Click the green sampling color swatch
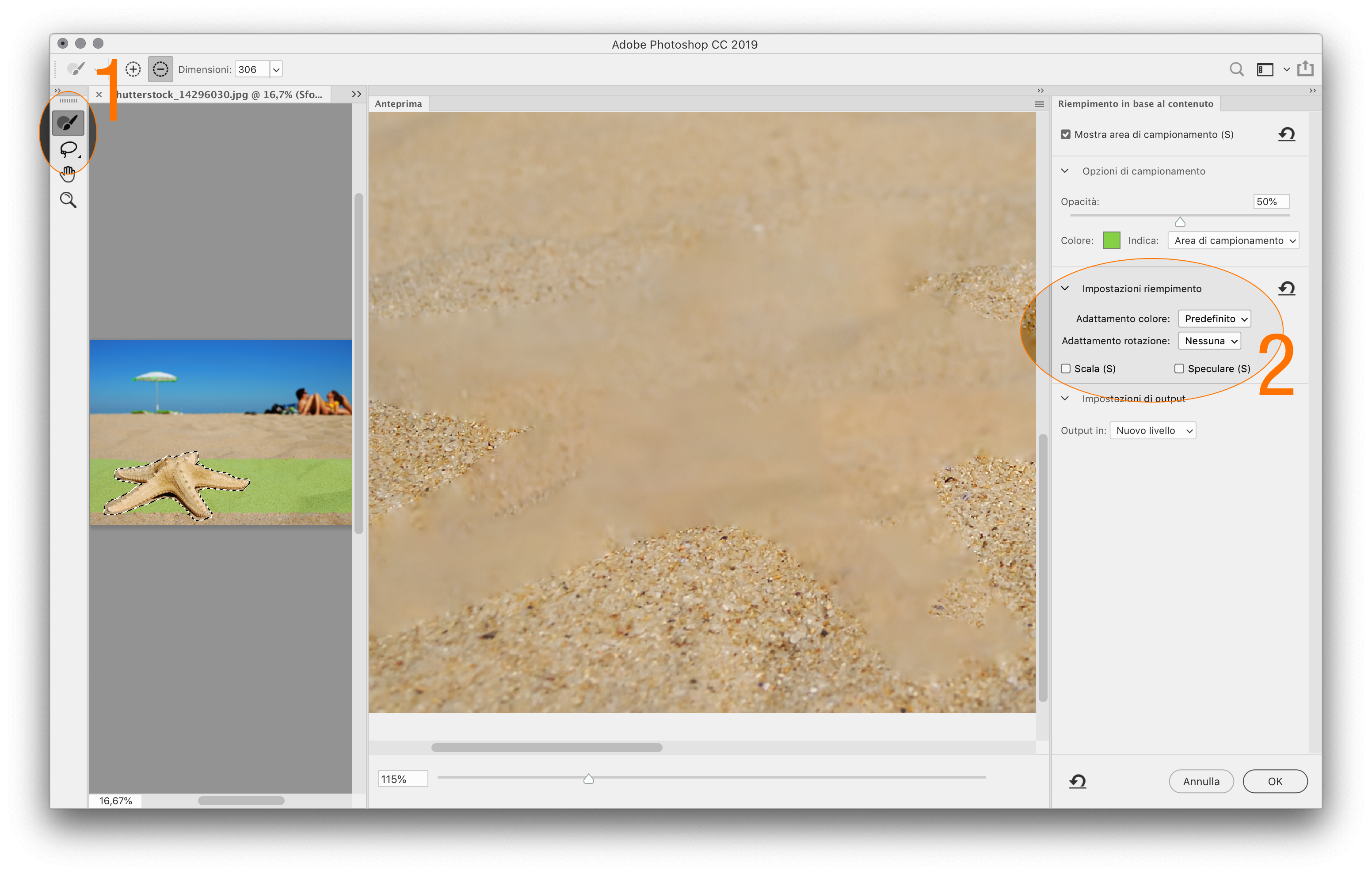The width and height of the screenshot is (1372, 874). pos(1111,240)
